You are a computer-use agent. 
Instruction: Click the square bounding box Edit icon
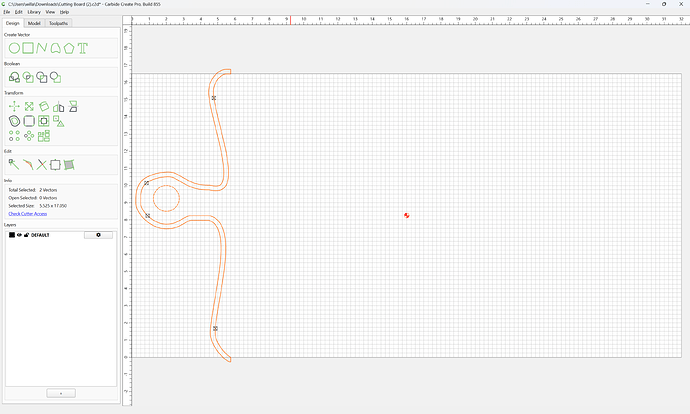[55, 165]
